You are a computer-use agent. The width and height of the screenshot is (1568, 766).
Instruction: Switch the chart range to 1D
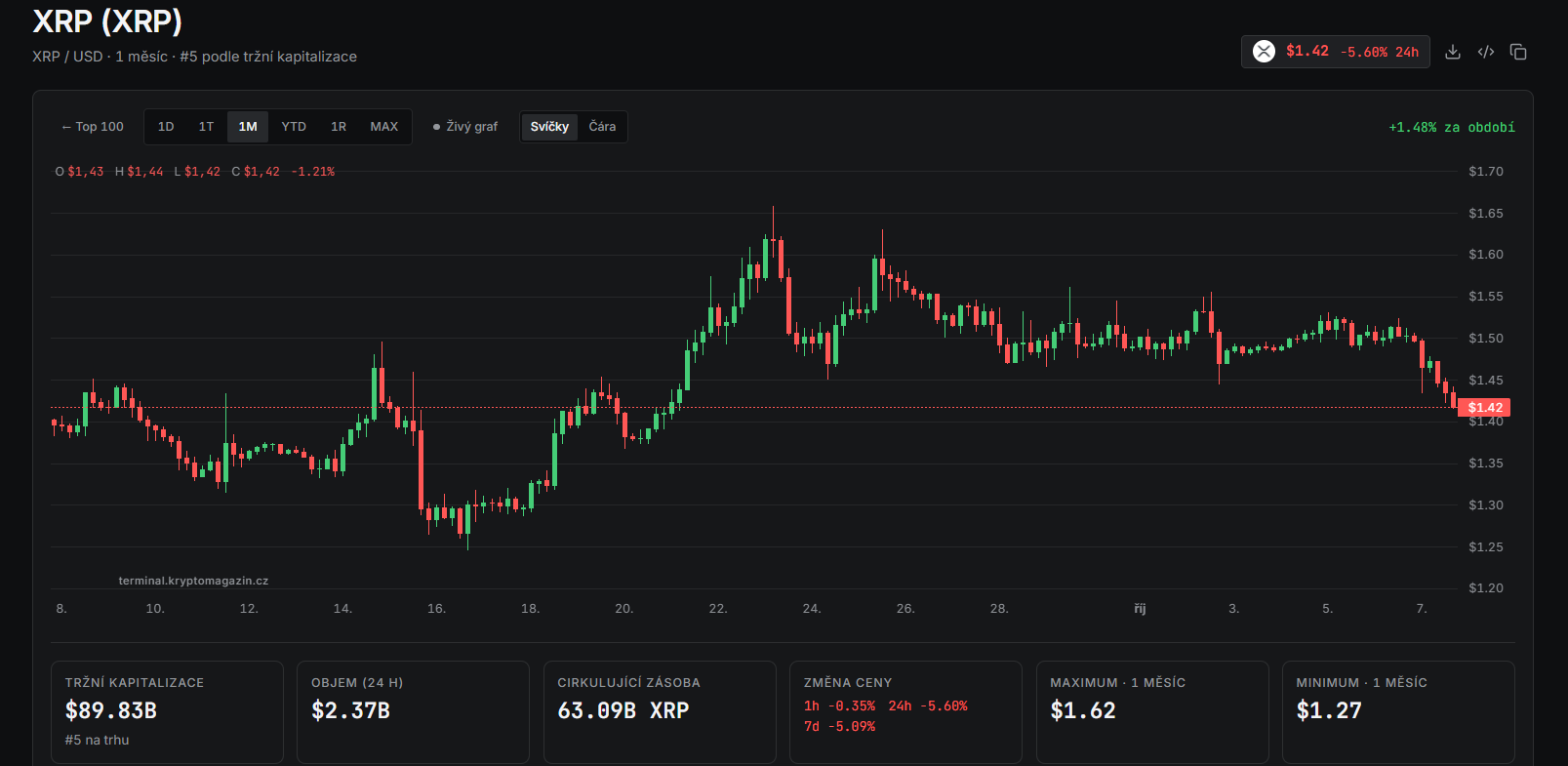click(x=166, y=127)
